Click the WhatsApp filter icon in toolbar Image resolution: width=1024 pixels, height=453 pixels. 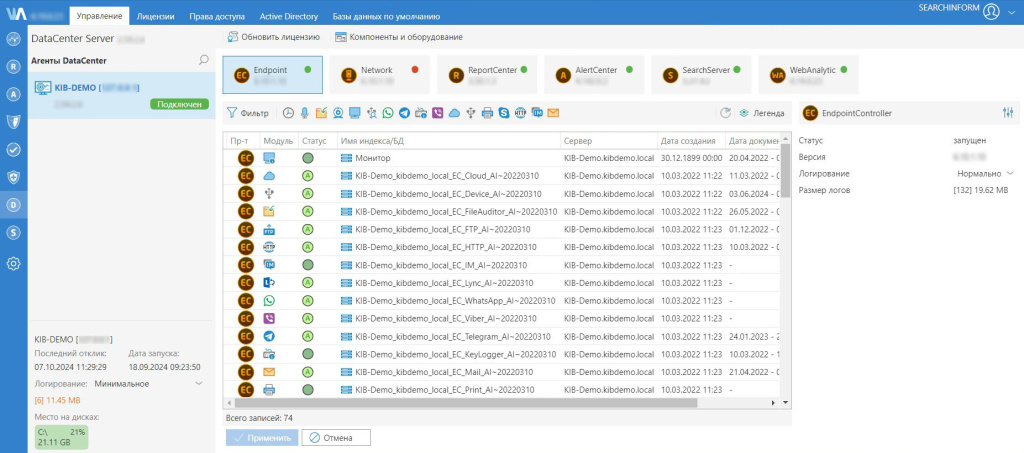[388, 113]
